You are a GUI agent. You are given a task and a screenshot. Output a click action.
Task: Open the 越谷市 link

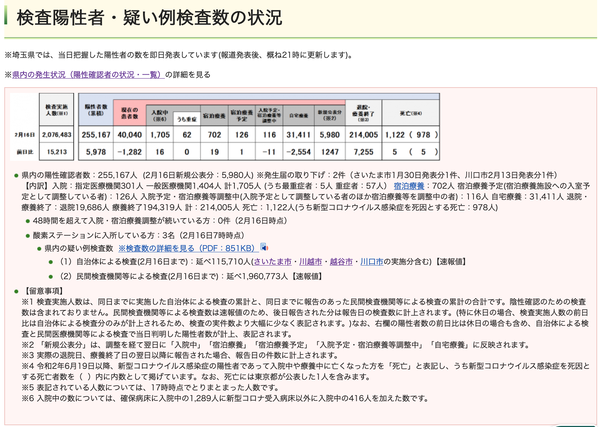341,262
